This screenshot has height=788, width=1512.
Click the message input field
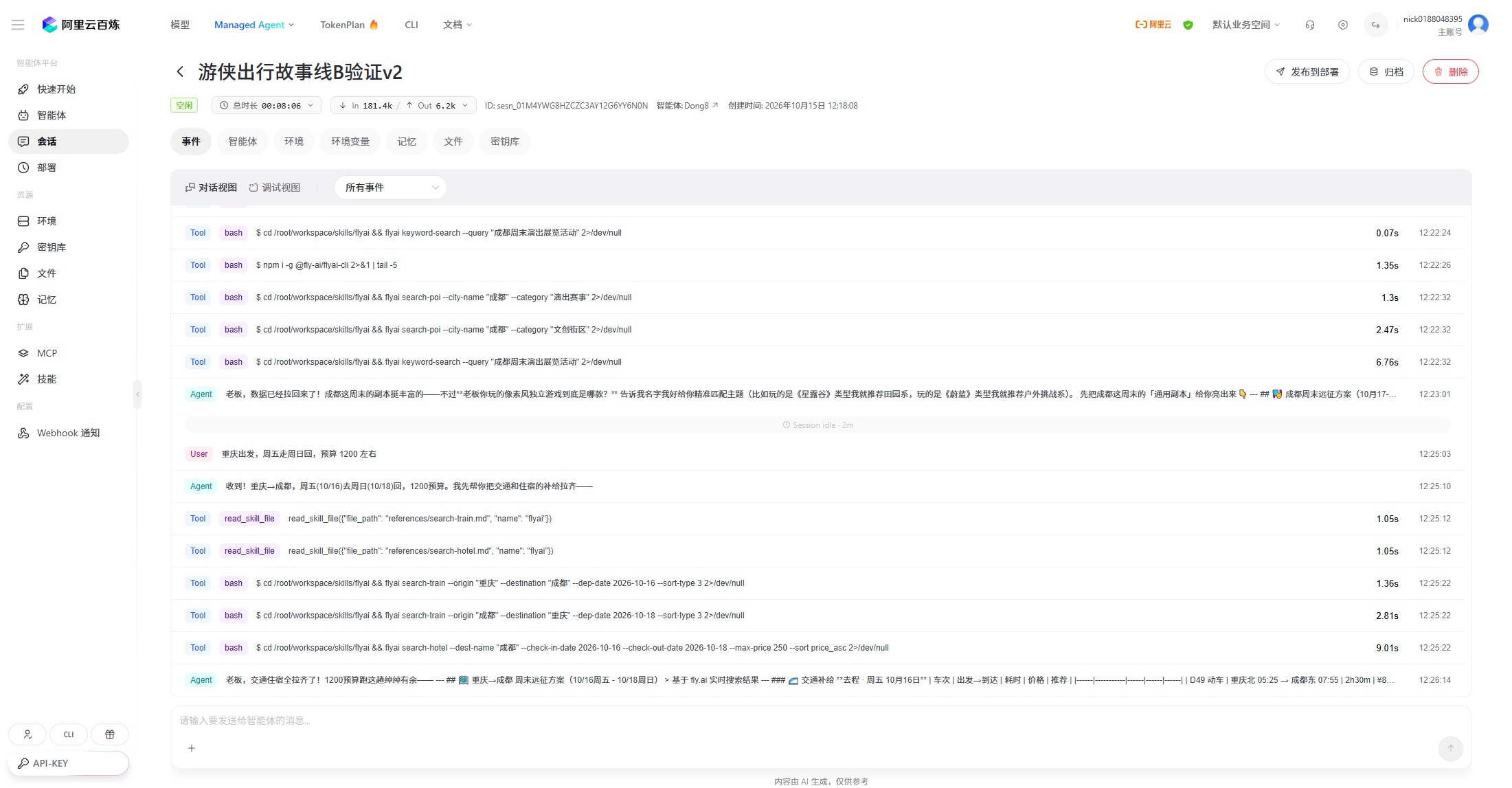coord(821,721)
